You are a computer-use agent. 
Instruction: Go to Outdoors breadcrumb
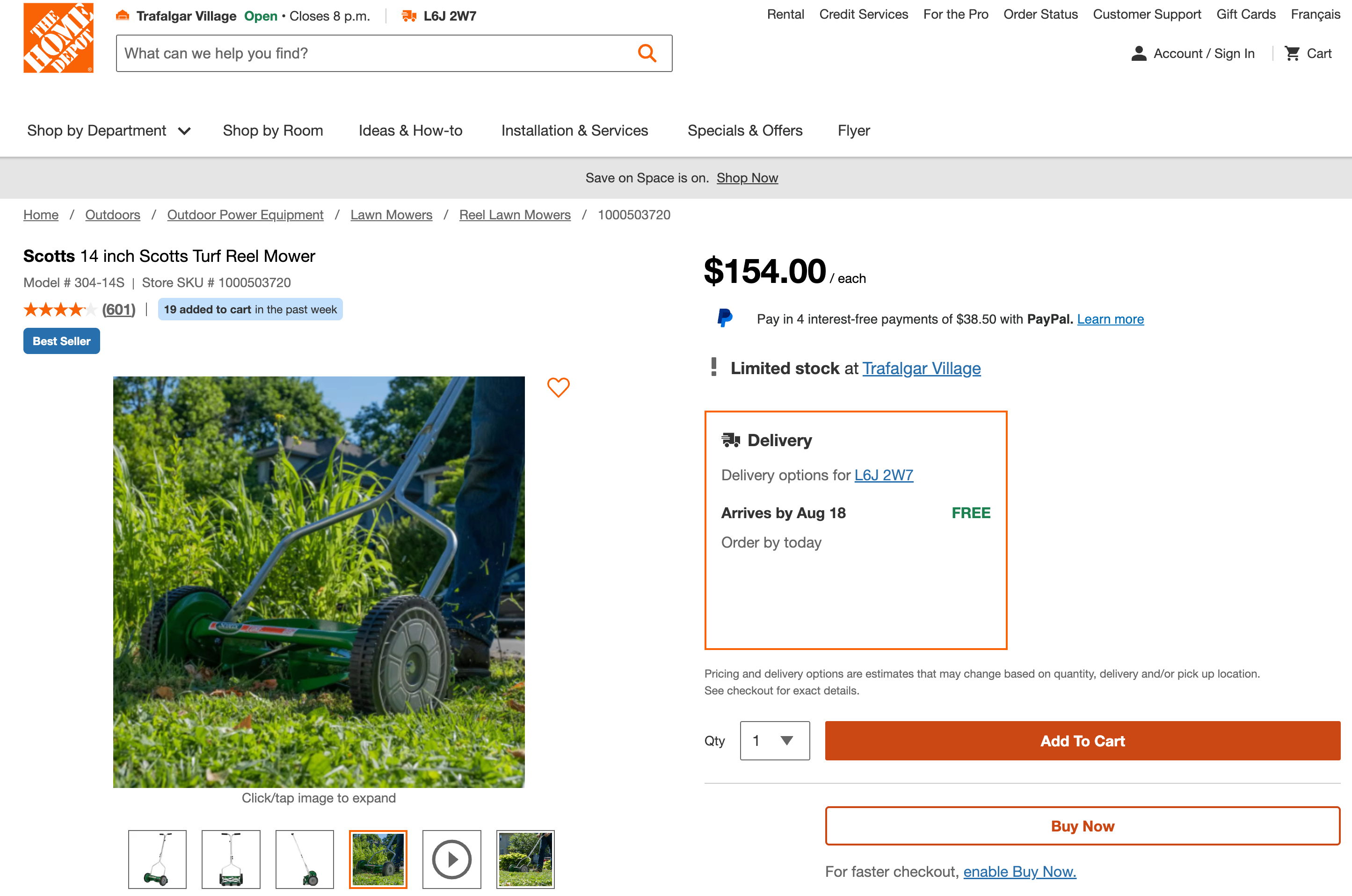[113, 215]
